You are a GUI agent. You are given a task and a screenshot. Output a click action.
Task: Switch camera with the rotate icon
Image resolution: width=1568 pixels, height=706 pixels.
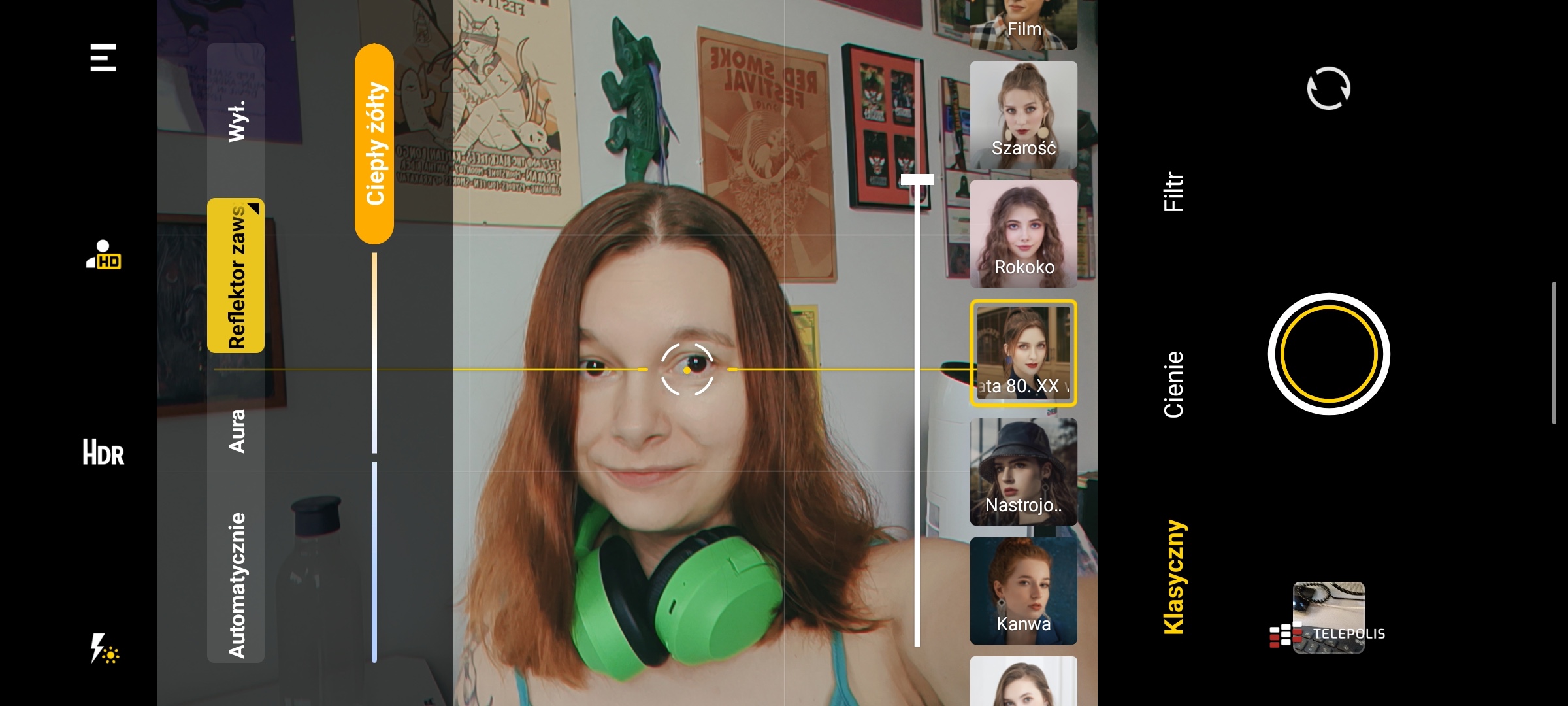[1328, 88]
